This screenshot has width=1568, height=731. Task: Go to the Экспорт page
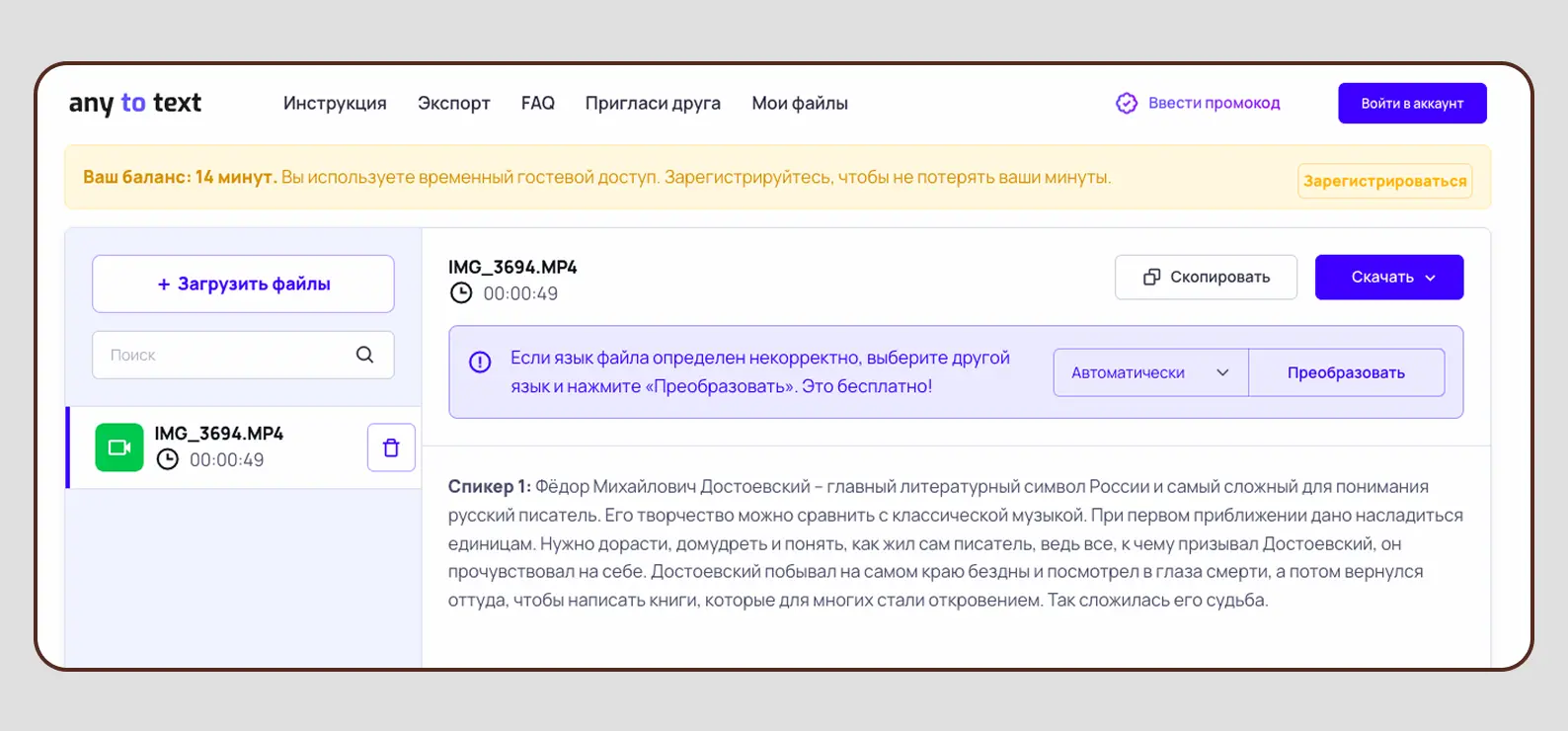453,103
